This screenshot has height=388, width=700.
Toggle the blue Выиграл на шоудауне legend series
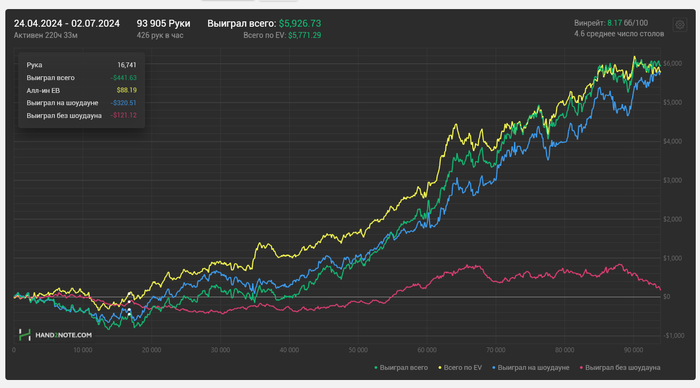pos(530,368)
